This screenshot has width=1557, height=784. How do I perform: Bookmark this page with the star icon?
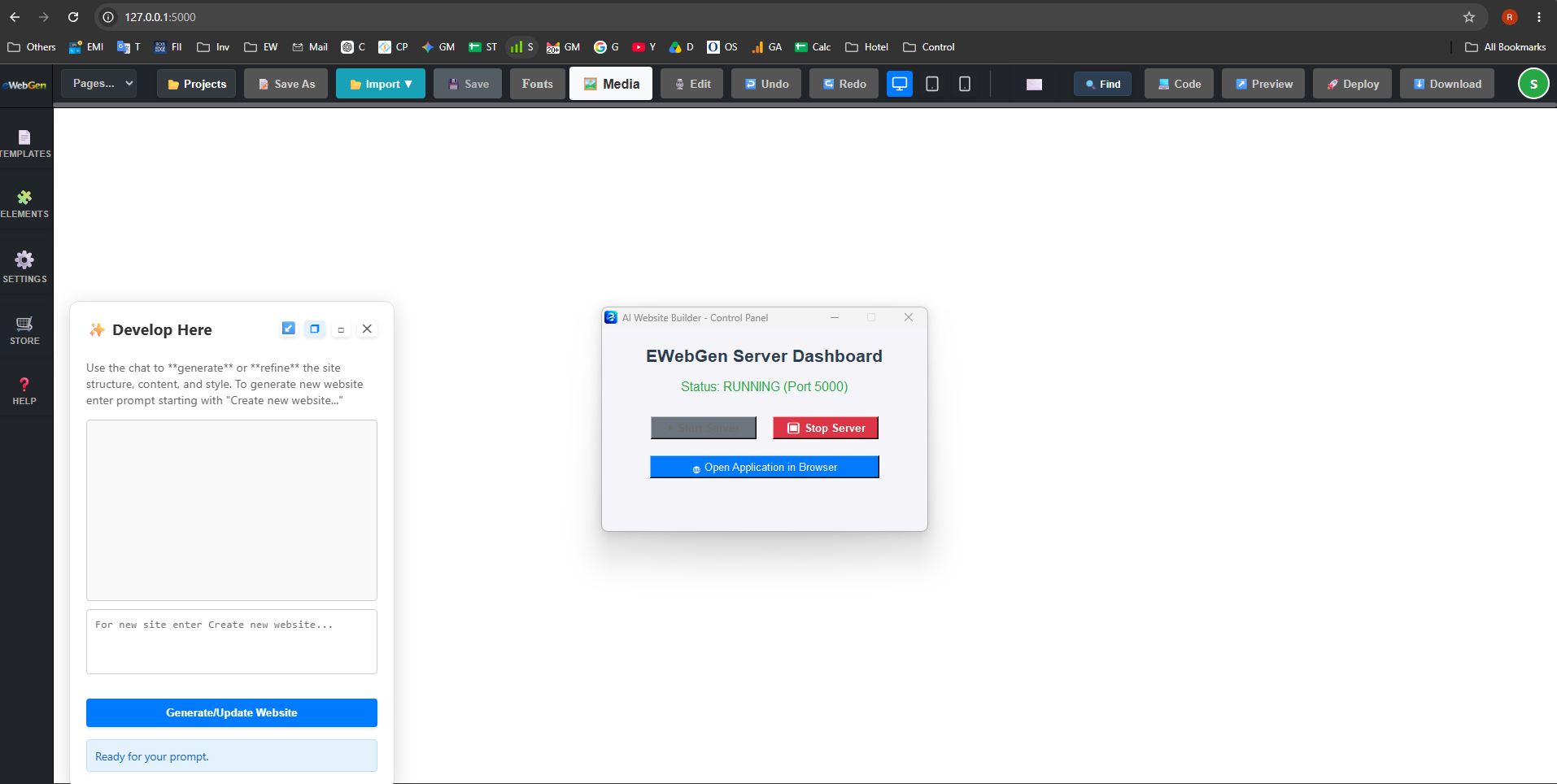coord(1469,17)
